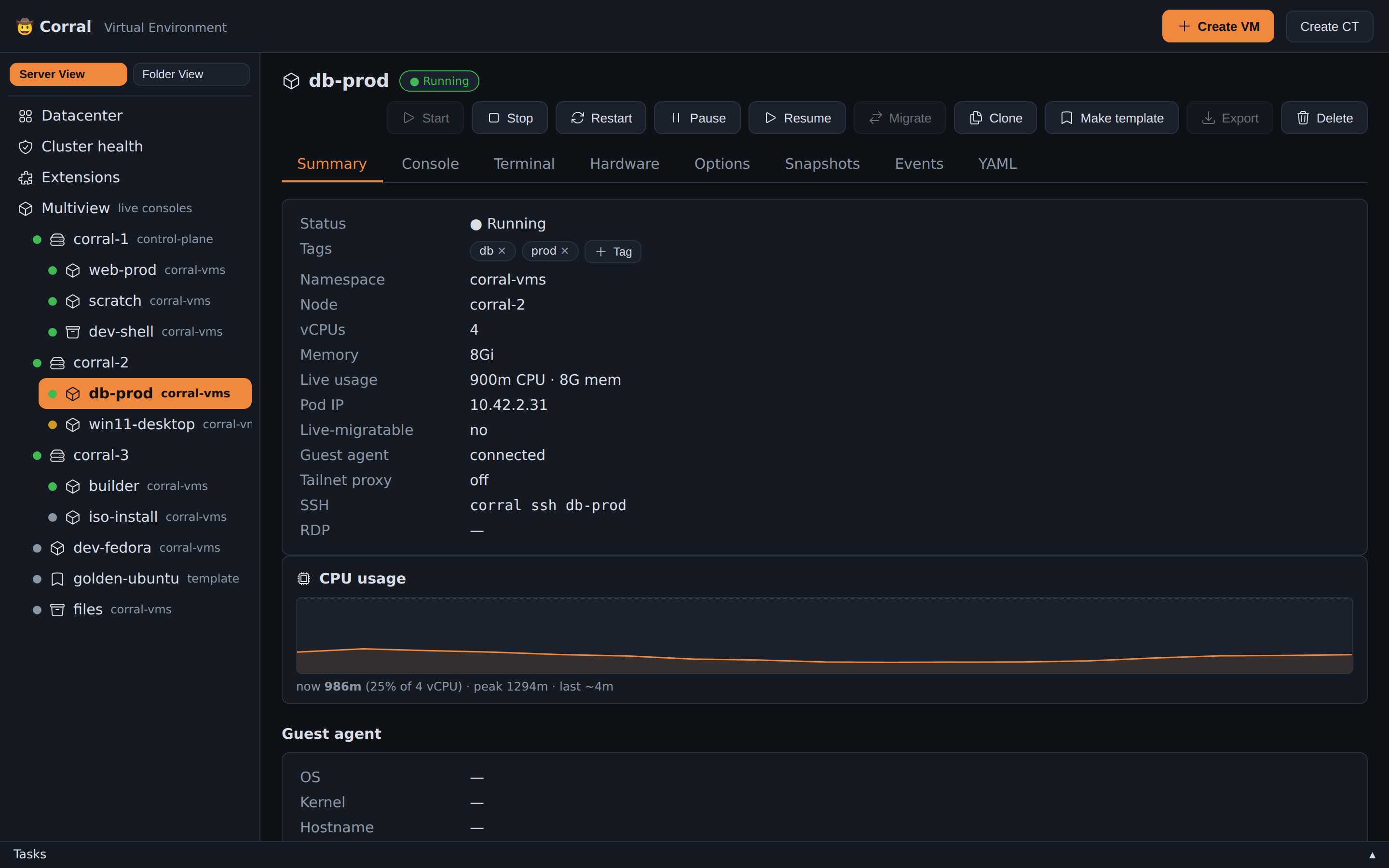Clone the db-prod VM

click(x=995, y=118)
